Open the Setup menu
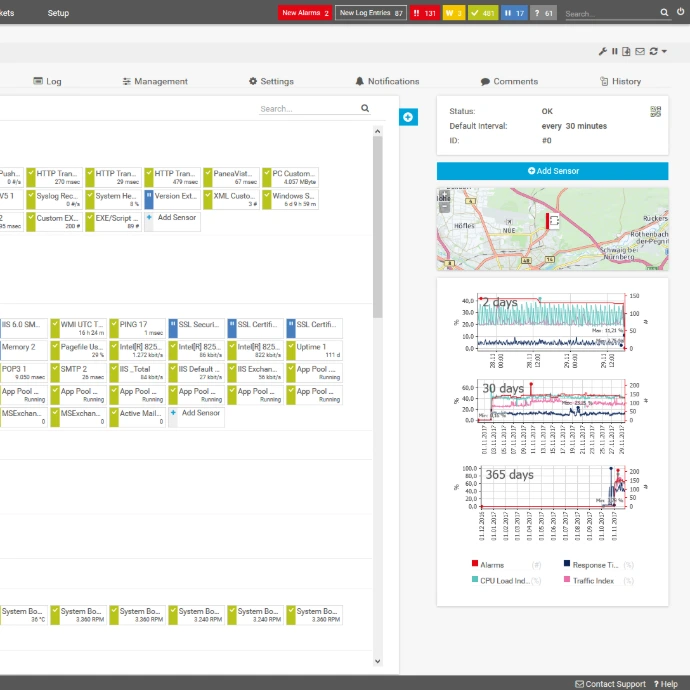Screen dimensions: 690x690 pos(58,13)
